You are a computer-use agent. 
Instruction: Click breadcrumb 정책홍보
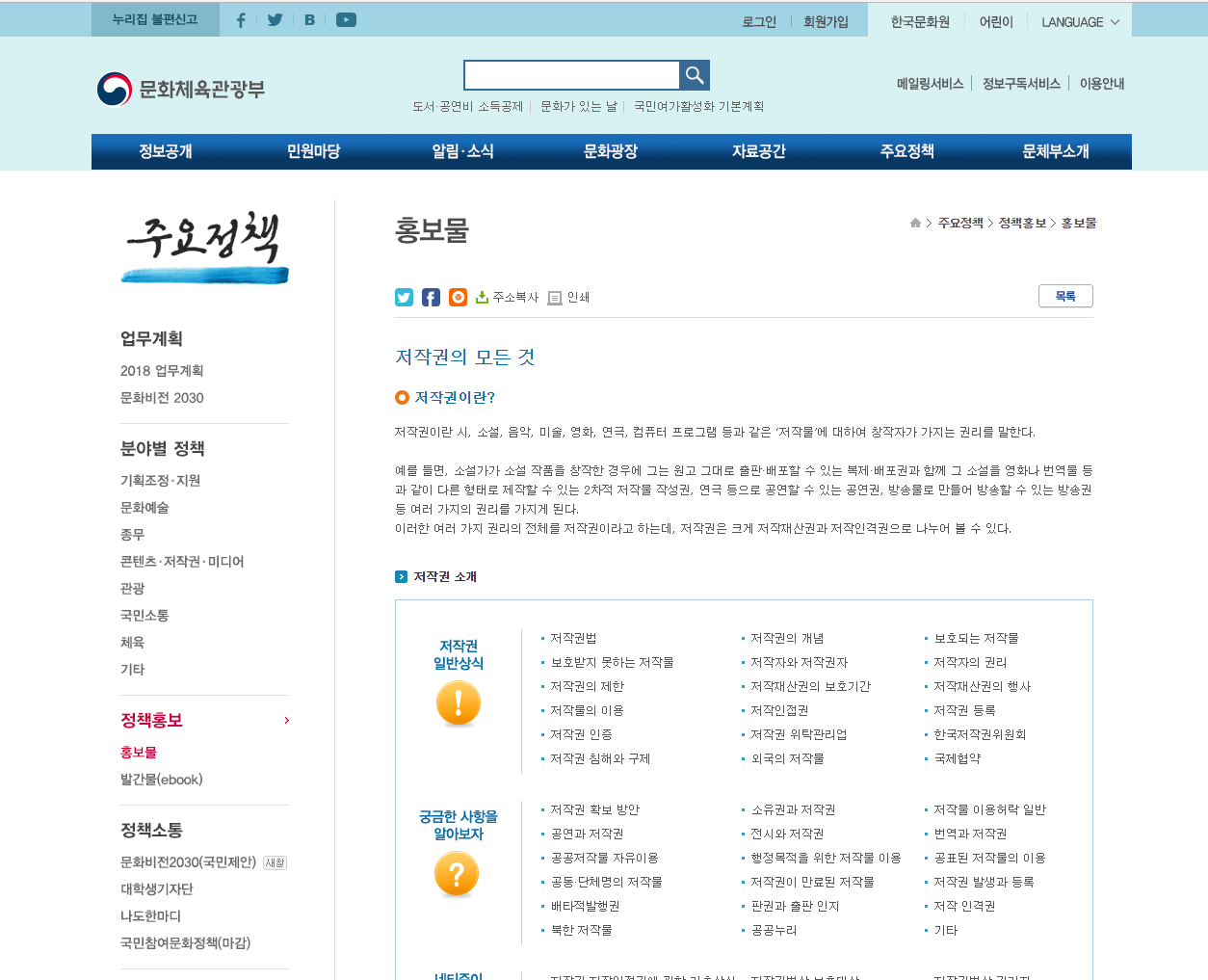[x=1022, y=223]
